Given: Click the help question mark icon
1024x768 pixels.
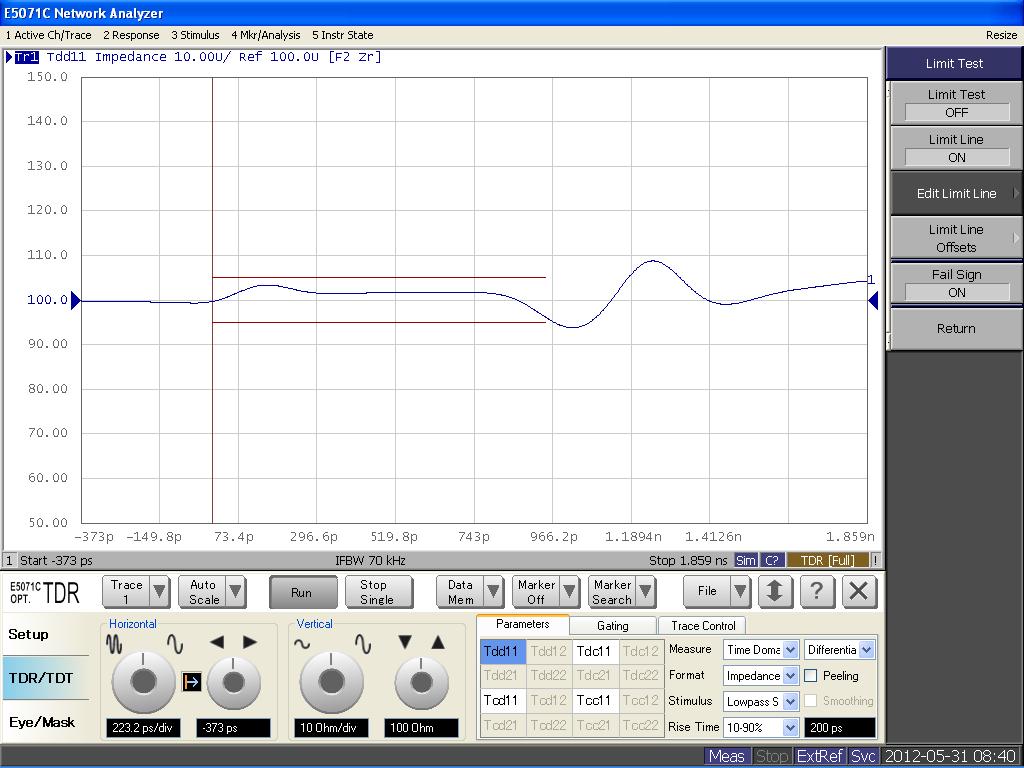Looking at the screenshot, I should pyautogui.click(x=817, y=591).
